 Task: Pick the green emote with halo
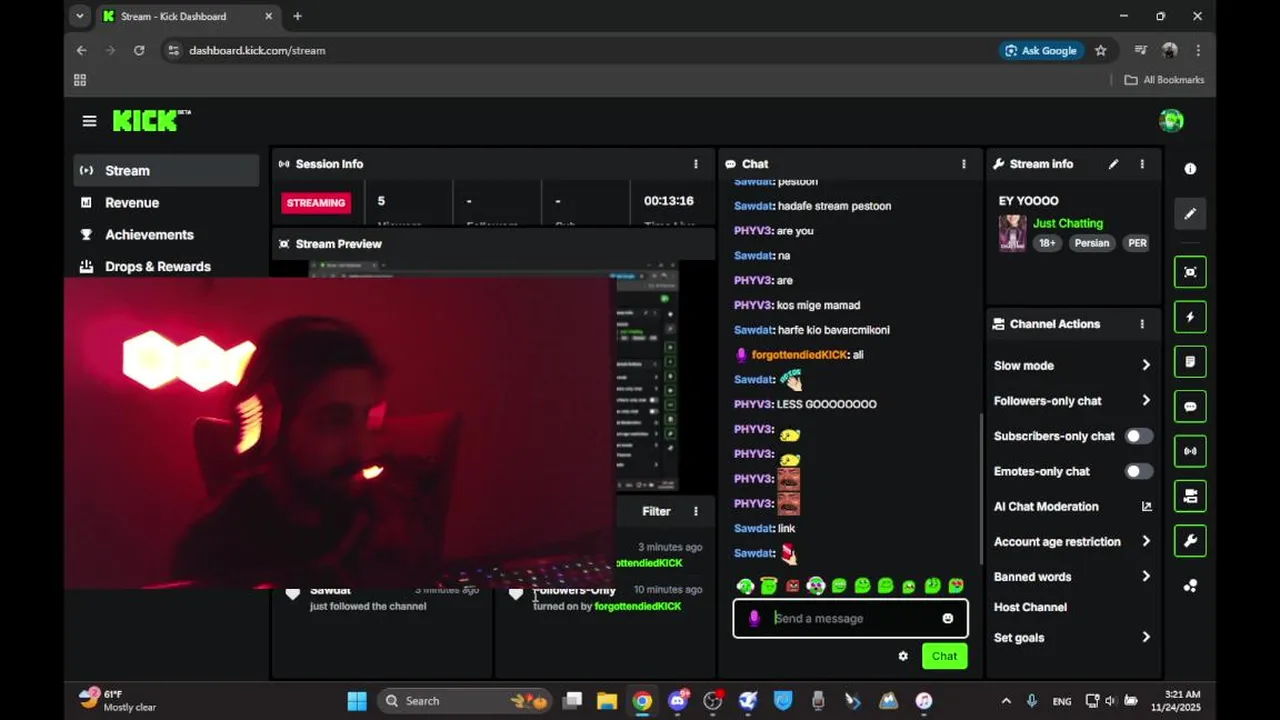click(x=768, y=586)
